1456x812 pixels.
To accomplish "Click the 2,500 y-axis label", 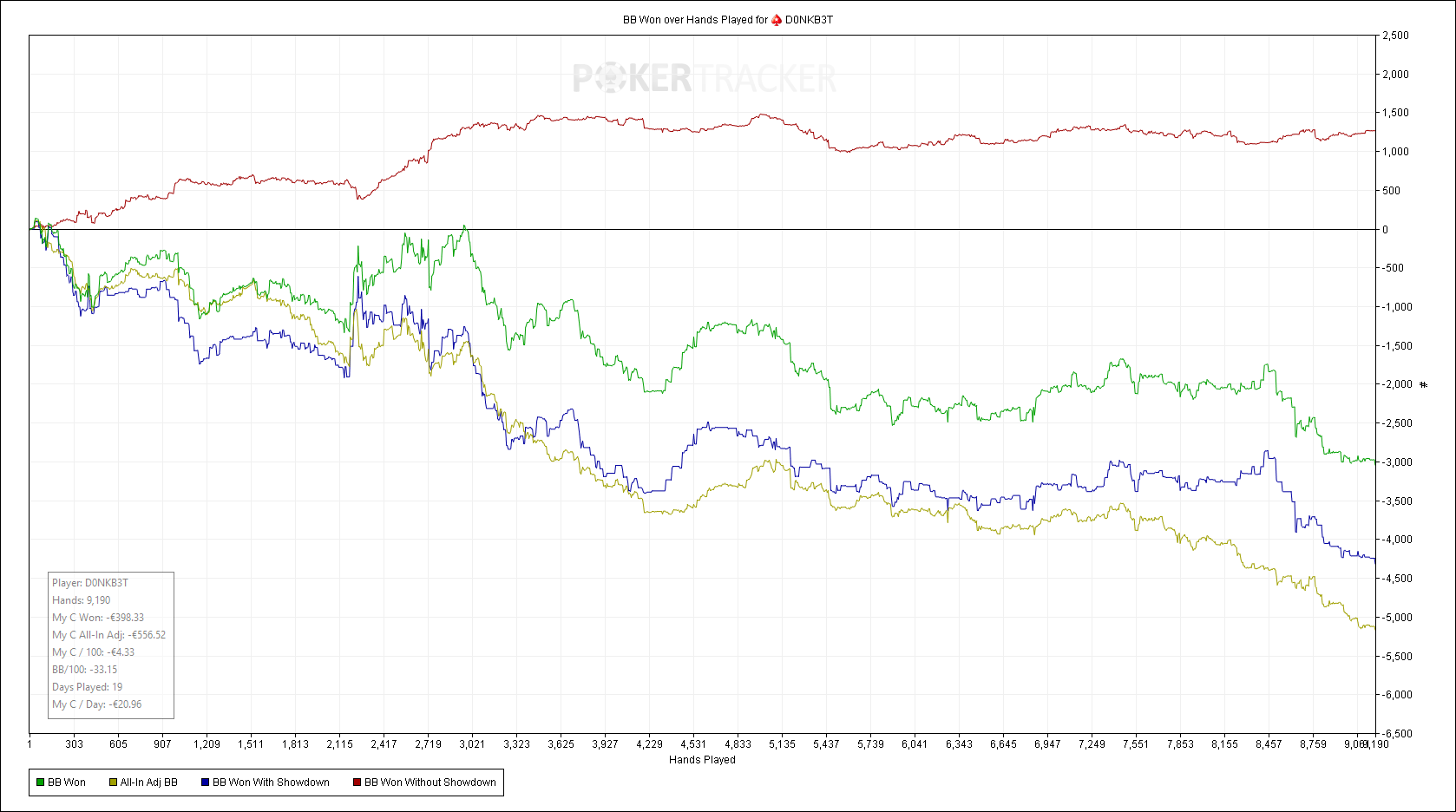I will click(x=1395, y=36).
